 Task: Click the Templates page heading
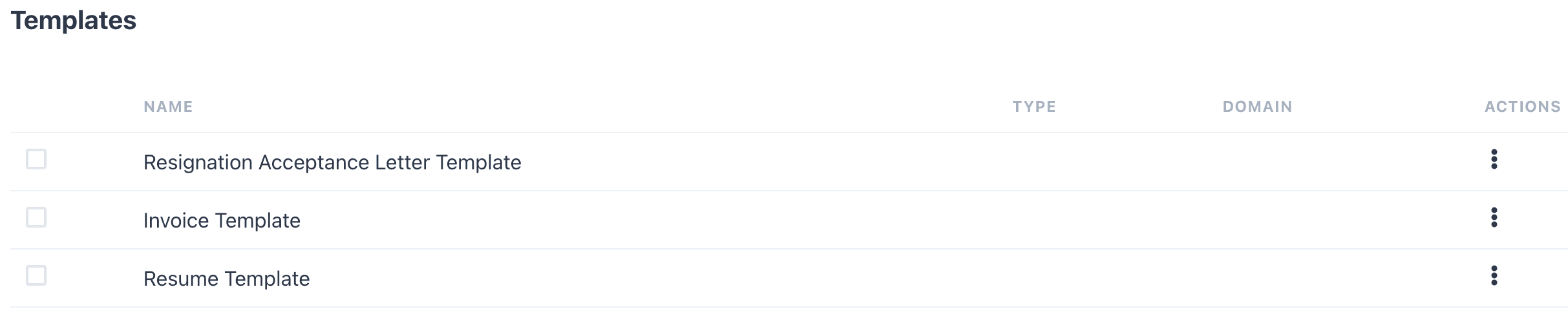coord(74,21)
